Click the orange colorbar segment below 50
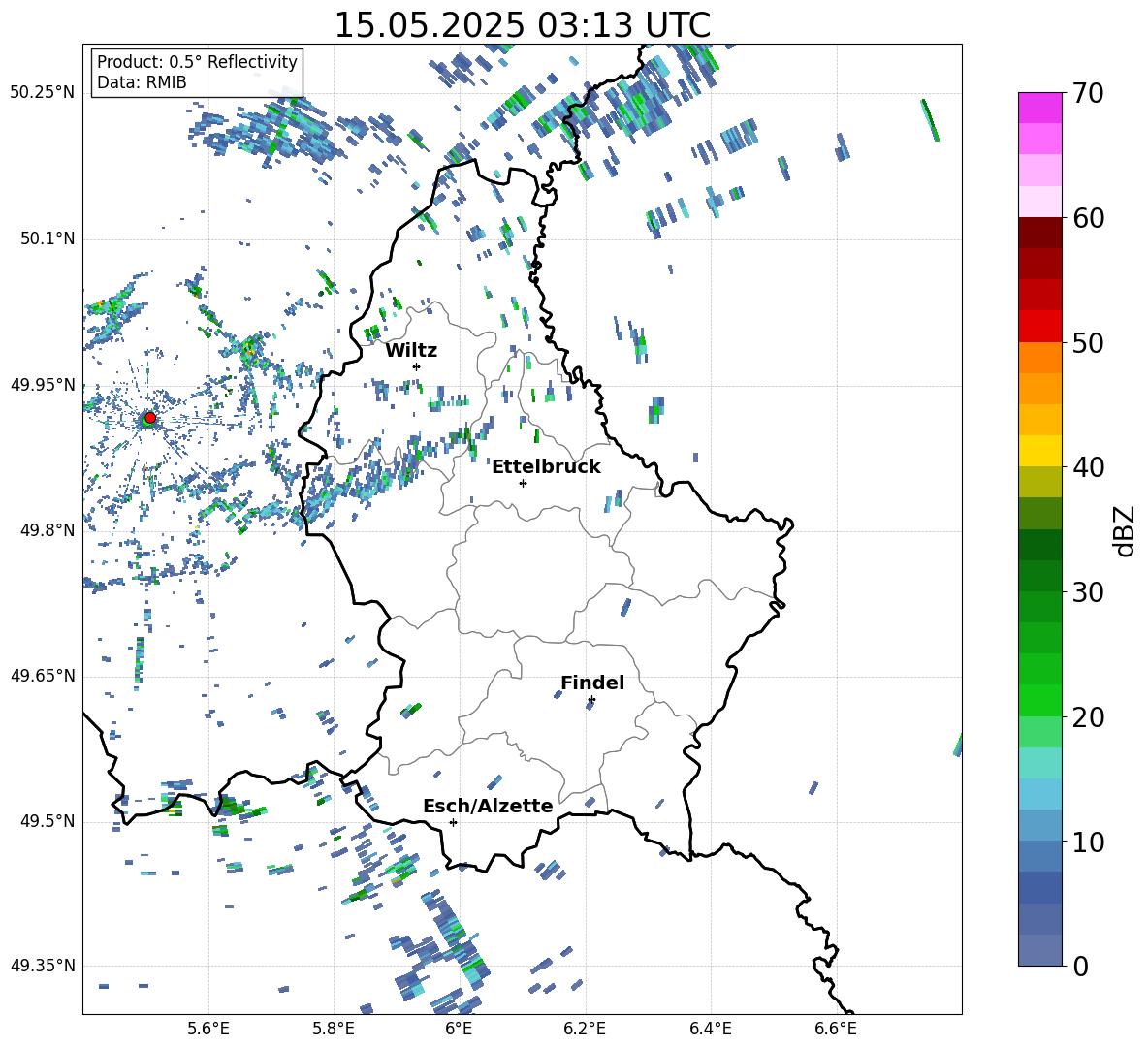Image resolution: width=1148 pixels, height=1048 pixels. (x=1040, y=358)
